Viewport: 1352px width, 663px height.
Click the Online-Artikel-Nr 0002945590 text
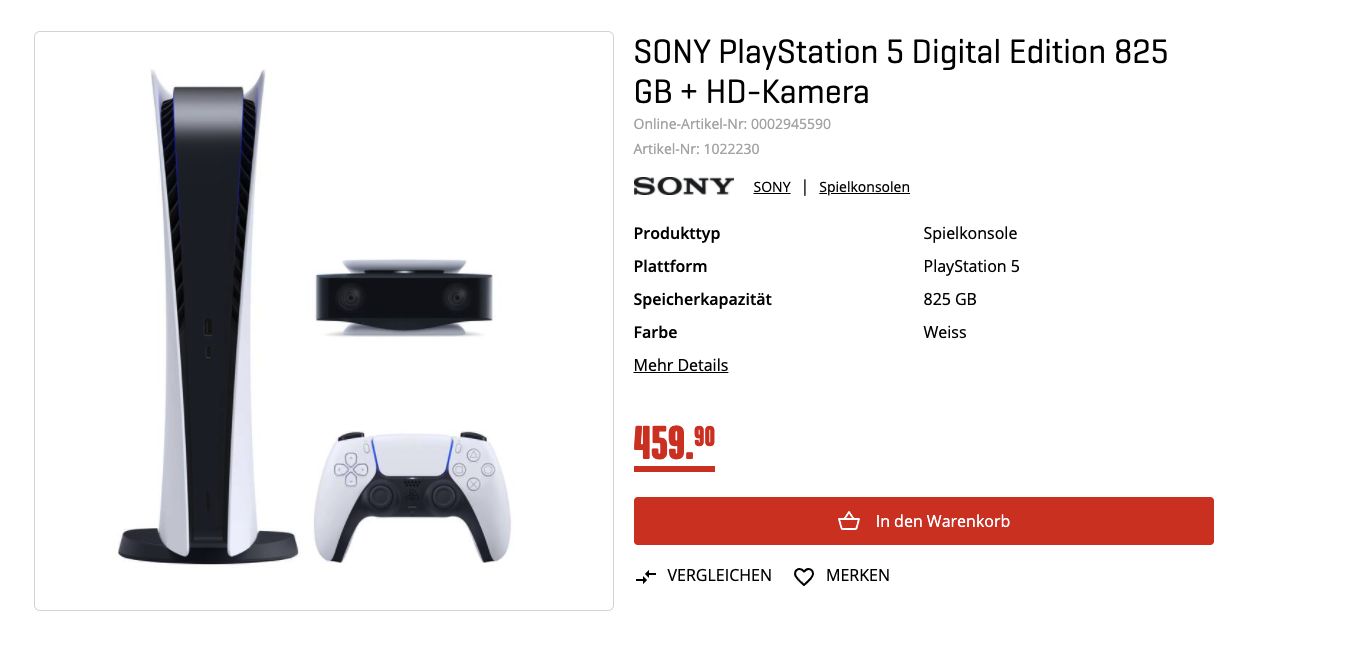click(732, 124)
